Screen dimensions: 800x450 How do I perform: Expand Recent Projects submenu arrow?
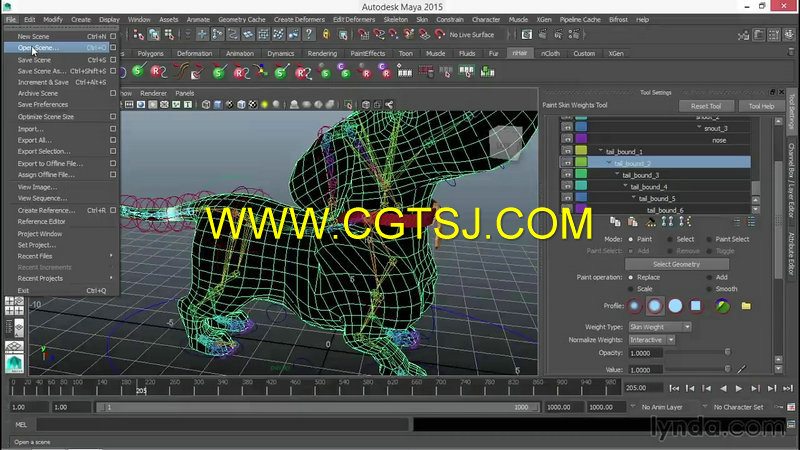point(111,278)
